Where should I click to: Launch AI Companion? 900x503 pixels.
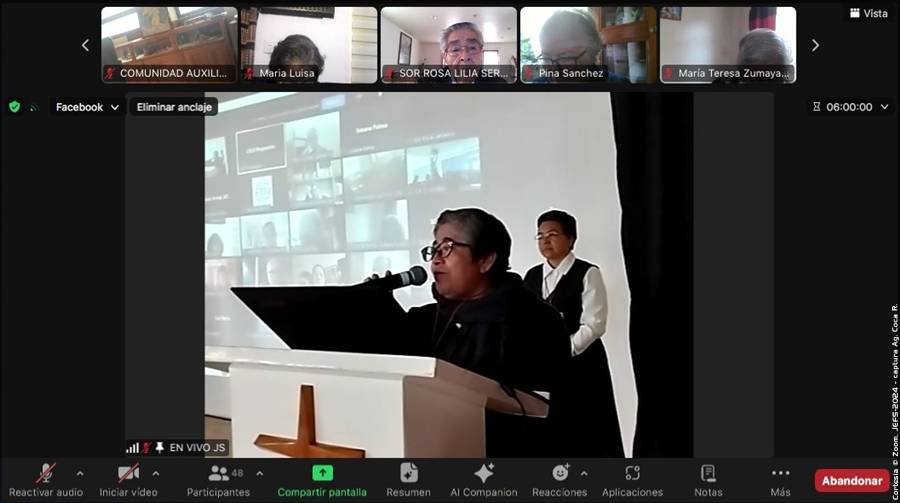(x=484, y=481)
